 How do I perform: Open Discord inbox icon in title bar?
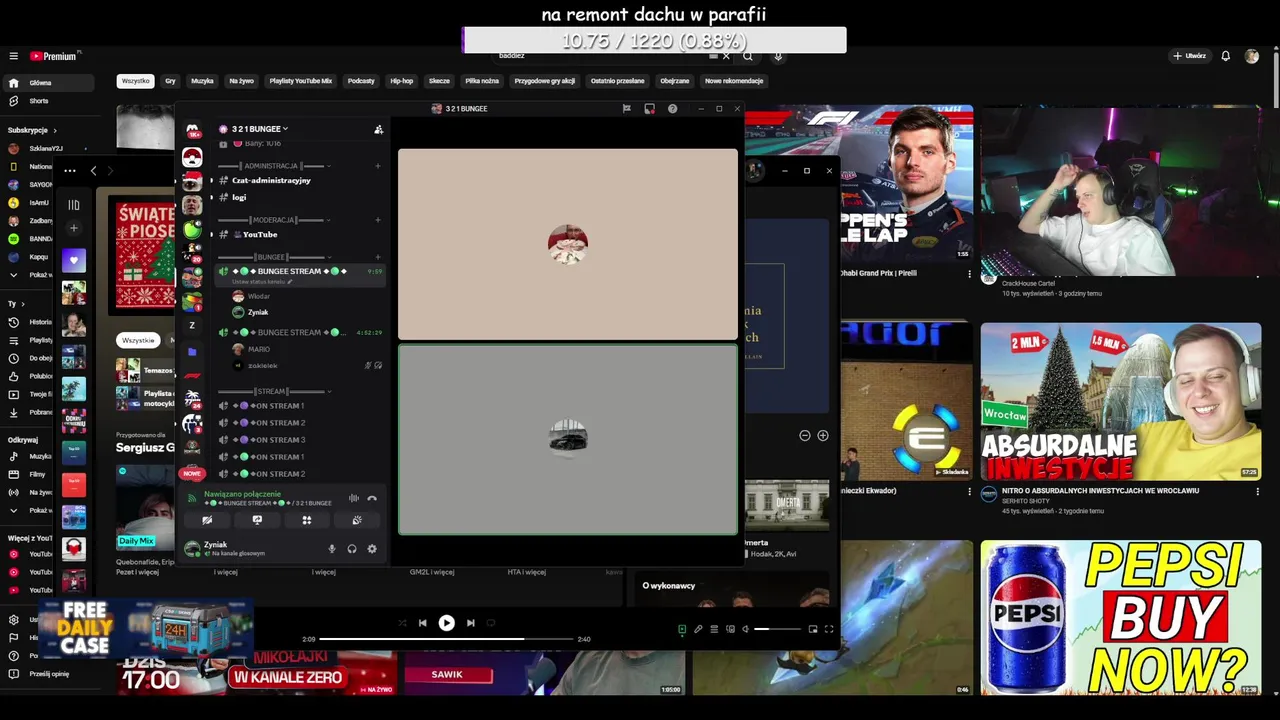(x=649, y=108)
